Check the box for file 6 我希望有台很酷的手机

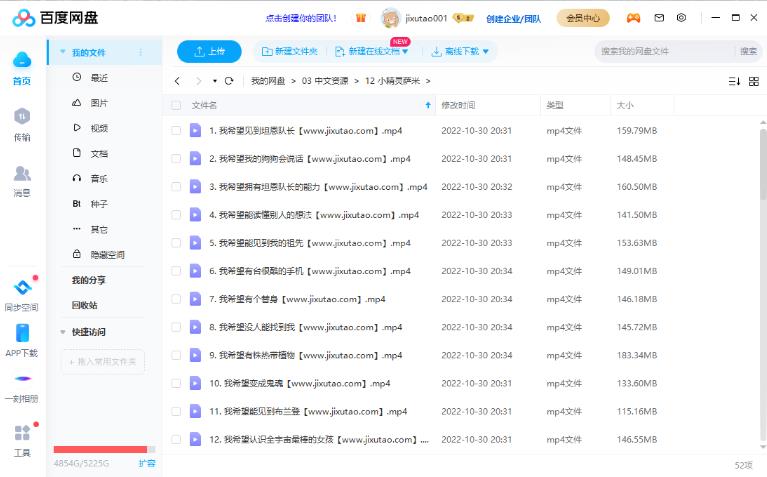tap(176, 271)
